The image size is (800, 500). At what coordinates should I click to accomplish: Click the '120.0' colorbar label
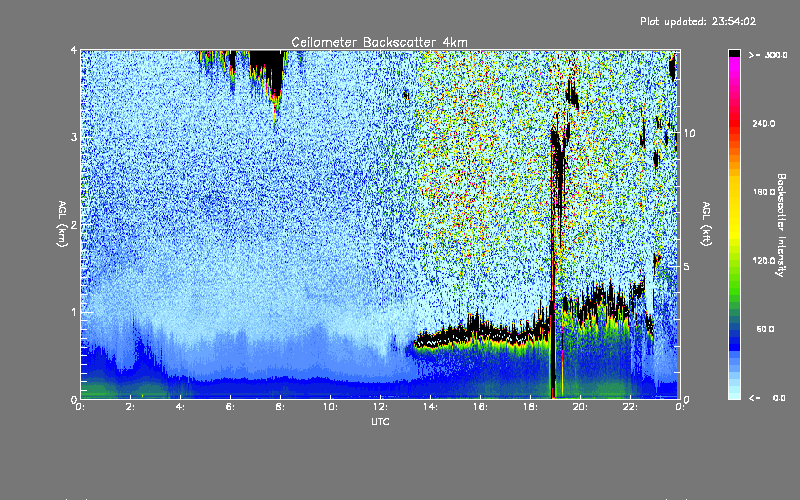(764, 261)
